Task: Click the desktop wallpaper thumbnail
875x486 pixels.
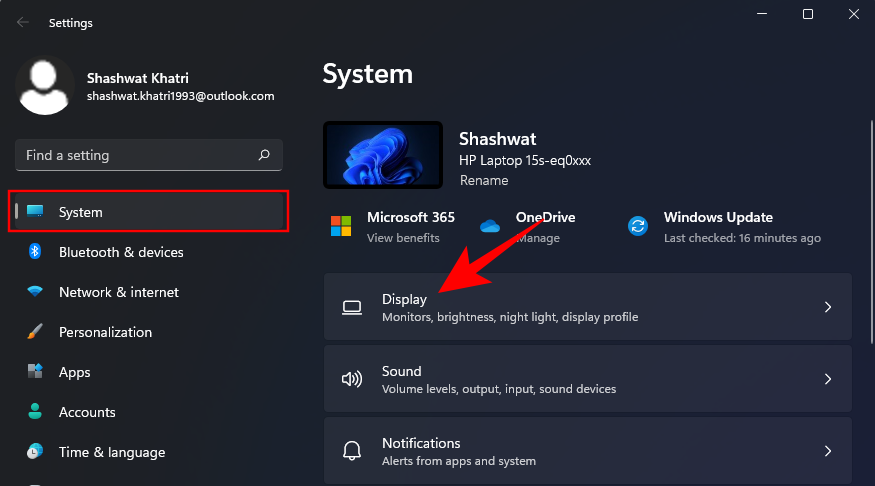Action: point(383,155)
